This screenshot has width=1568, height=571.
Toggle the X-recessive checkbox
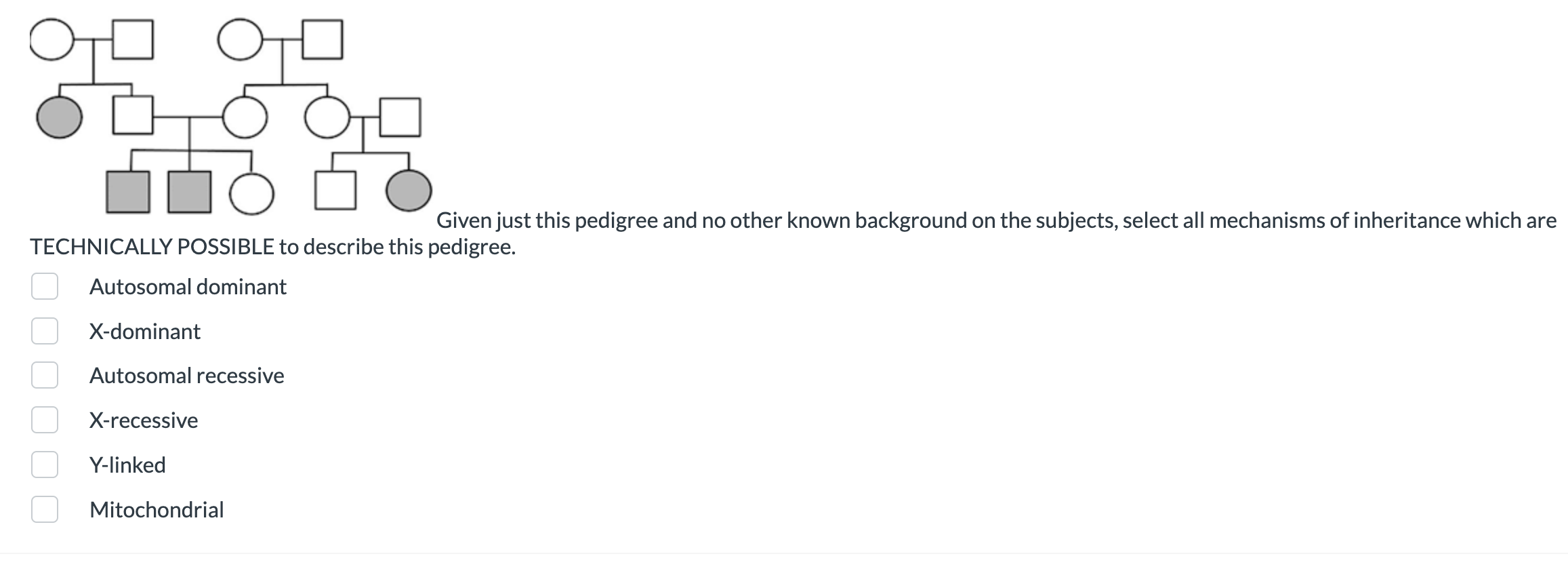tap(44, 420)
